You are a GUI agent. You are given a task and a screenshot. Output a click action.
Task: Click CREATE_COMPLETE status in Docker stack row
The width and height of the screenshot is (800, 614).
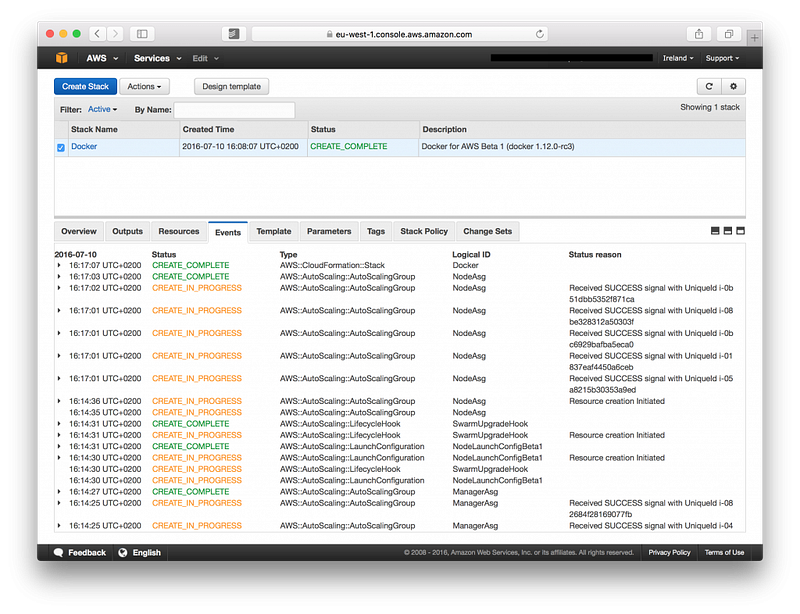point(348,146)
